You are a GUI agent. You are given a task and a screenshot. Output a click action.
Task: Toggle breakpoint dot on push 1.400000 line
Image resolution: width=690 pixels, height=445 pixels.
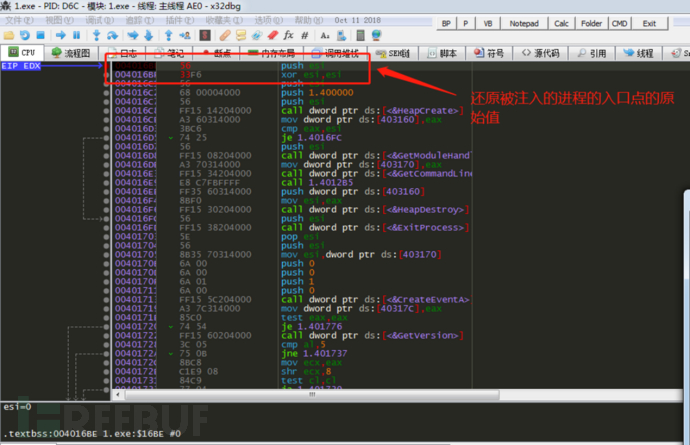[x=107, y=92]
